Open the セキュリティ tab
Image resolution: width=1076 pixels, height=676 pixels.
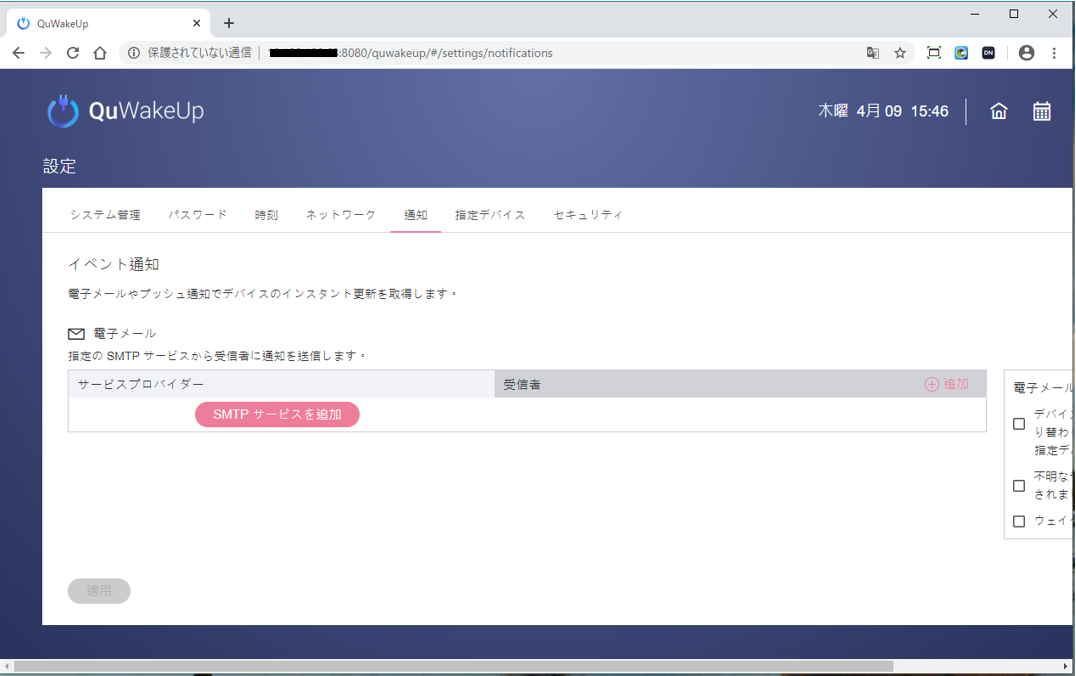[x=588, y=215]
